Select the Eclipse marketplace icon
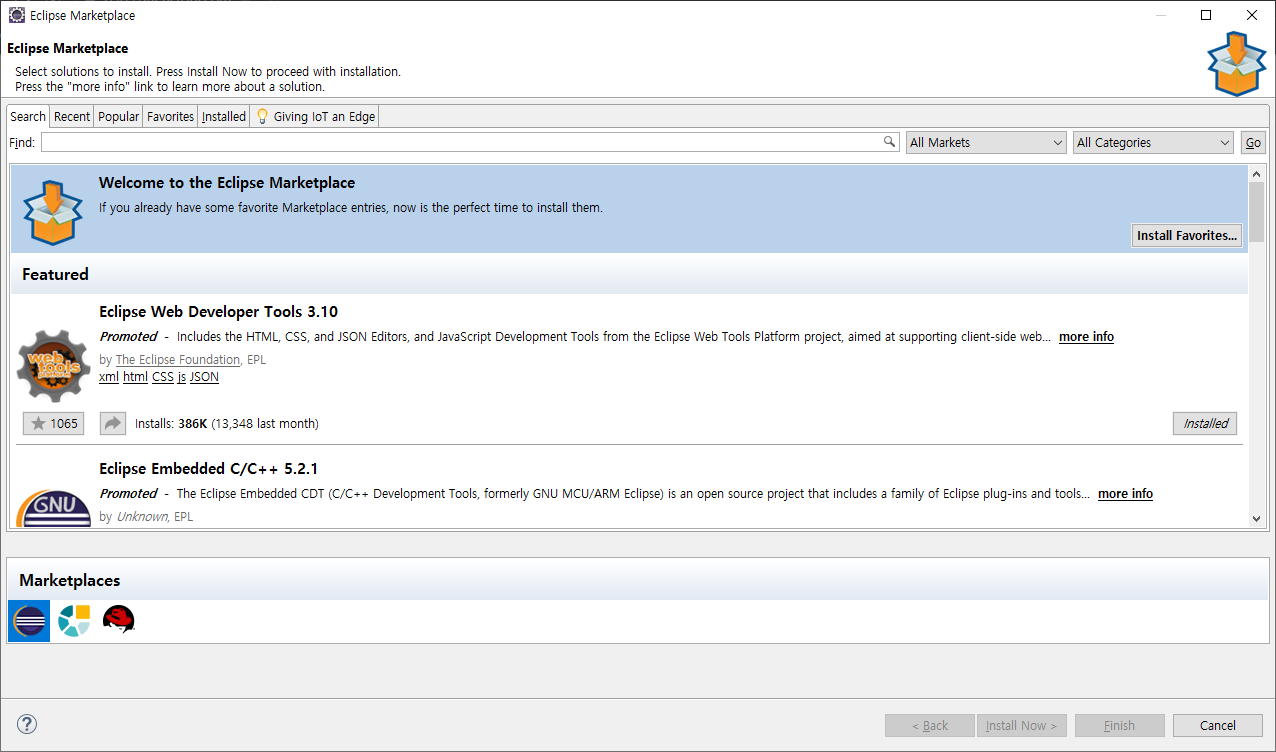Image resolution: width=1276 pixels, height=752 pixels. point(29,621)
